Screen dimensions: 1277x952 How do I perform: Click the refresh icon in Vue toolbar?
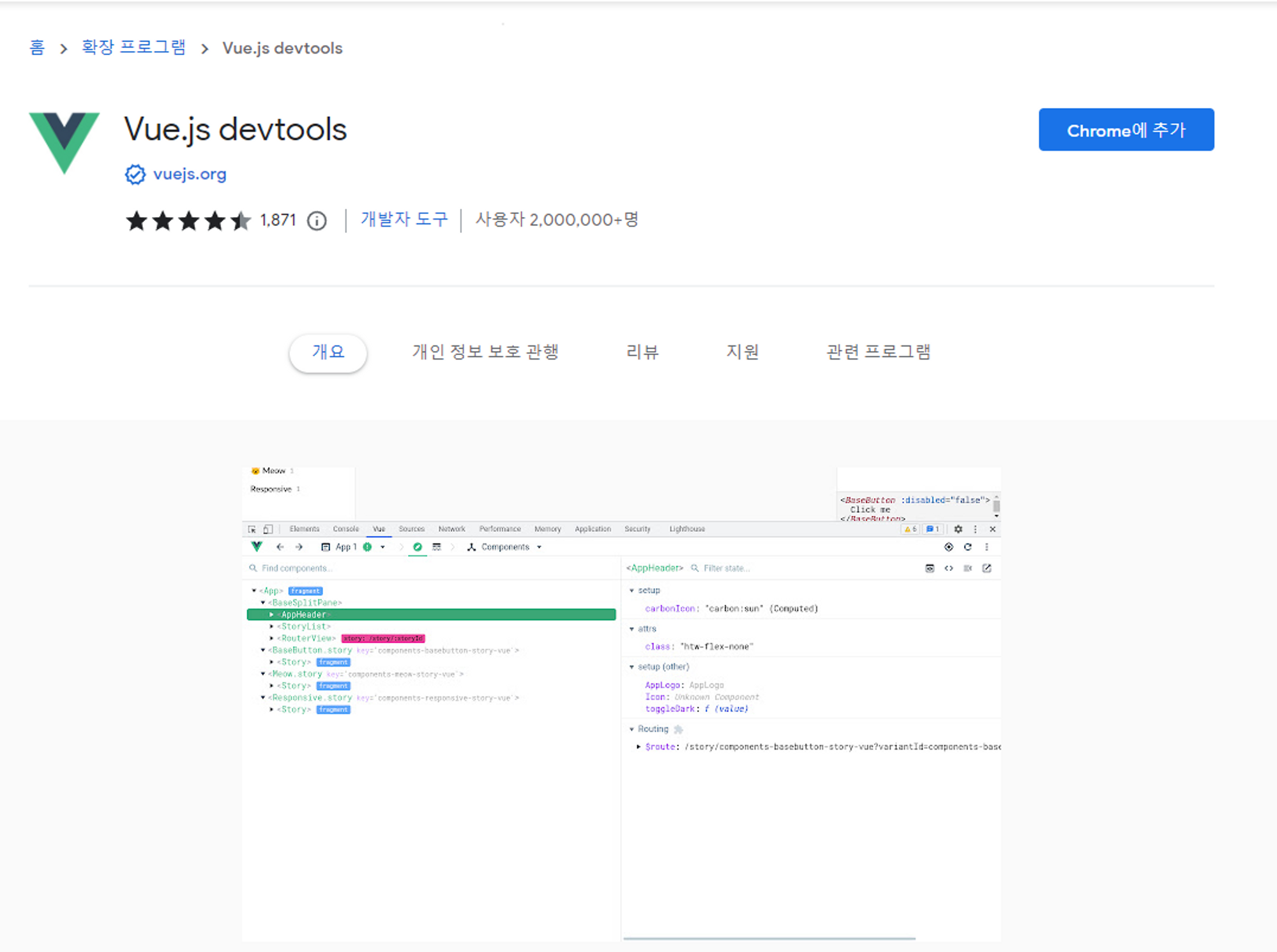968,547
